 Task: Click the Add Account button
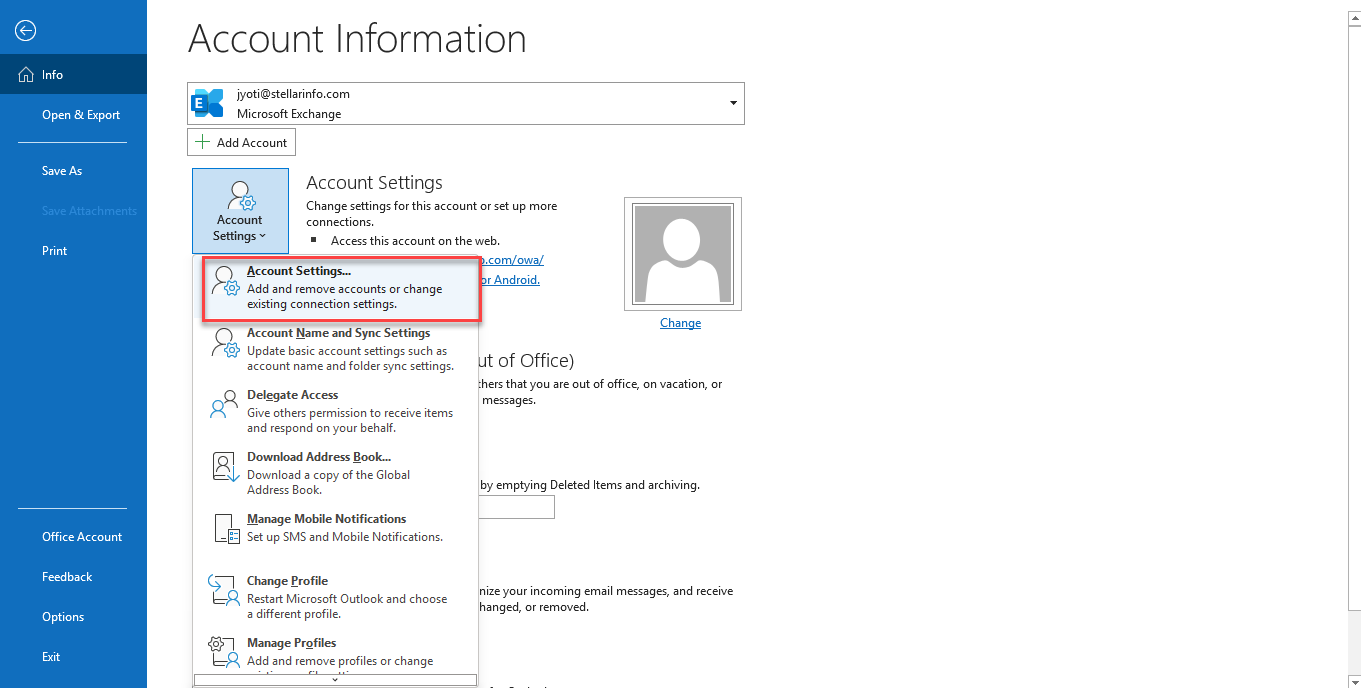241,142
